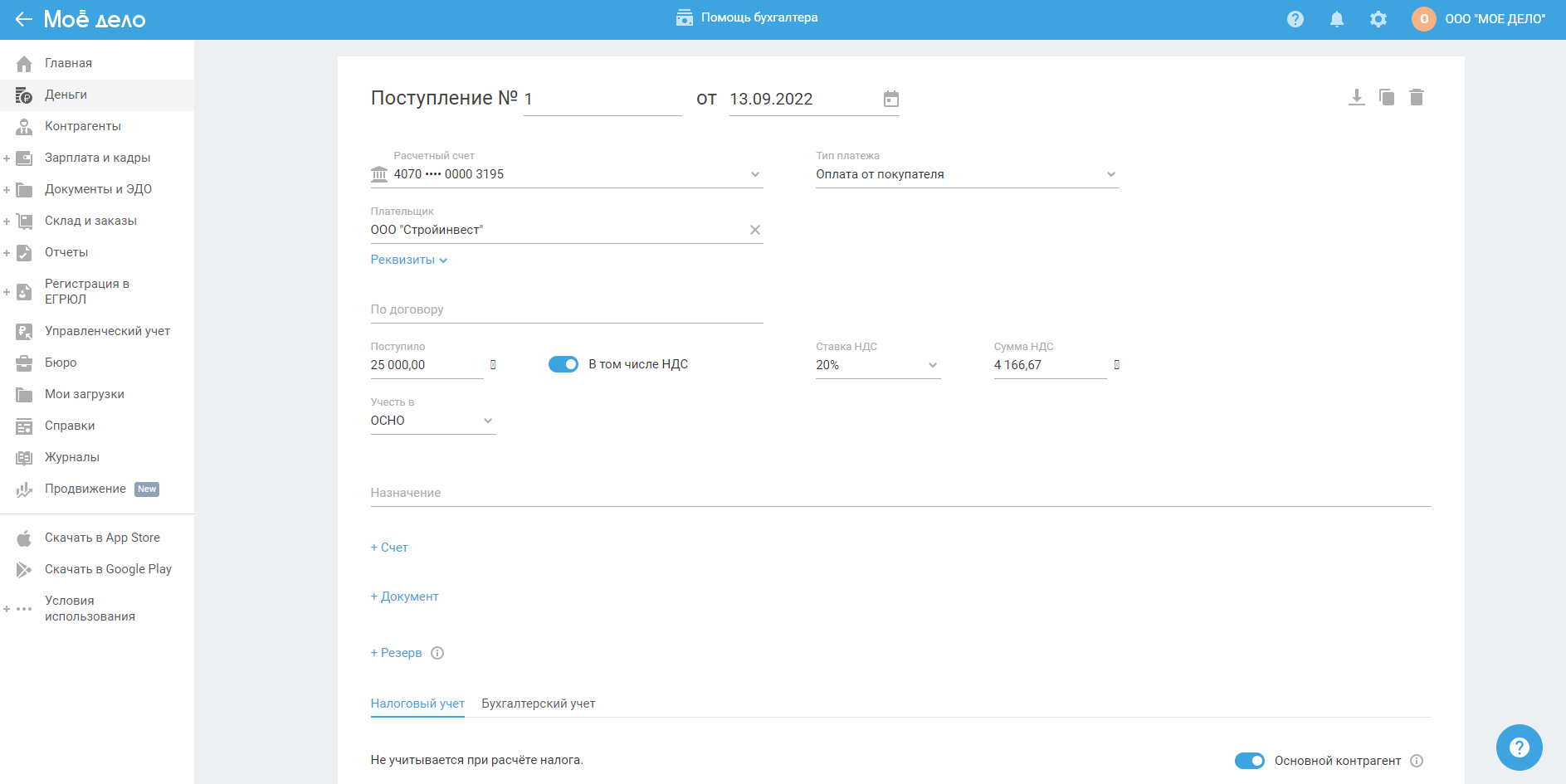The height and width of the screenshot is (784, 1566).
Task: Toggle the 'В том числе НДС' switch
Action: coord(563,364)
